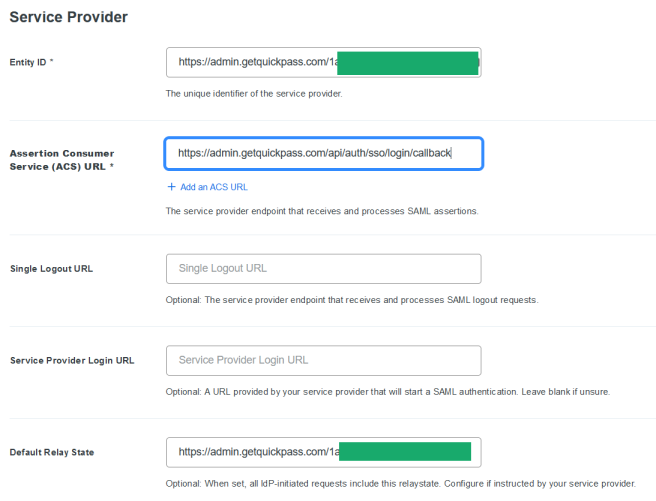The height and width of the screenshot is (501, 656).
Task: Click the Service Provider Login URL field
Action: [323, 360]
